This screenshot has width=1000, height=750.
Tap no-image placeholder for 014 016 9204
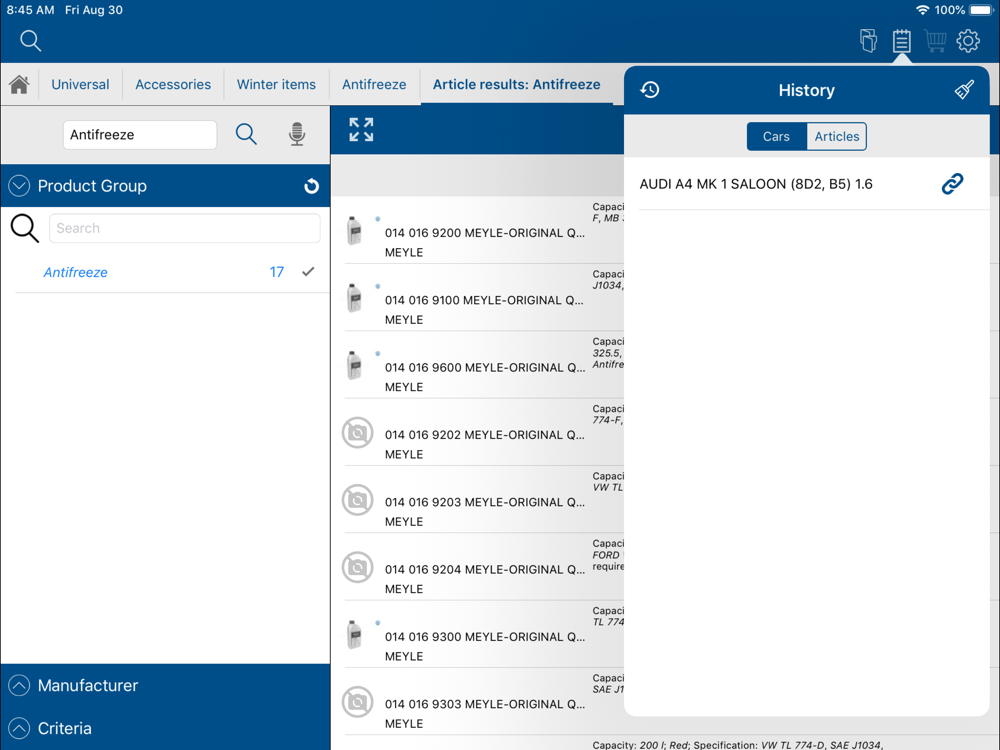[358, 567]
